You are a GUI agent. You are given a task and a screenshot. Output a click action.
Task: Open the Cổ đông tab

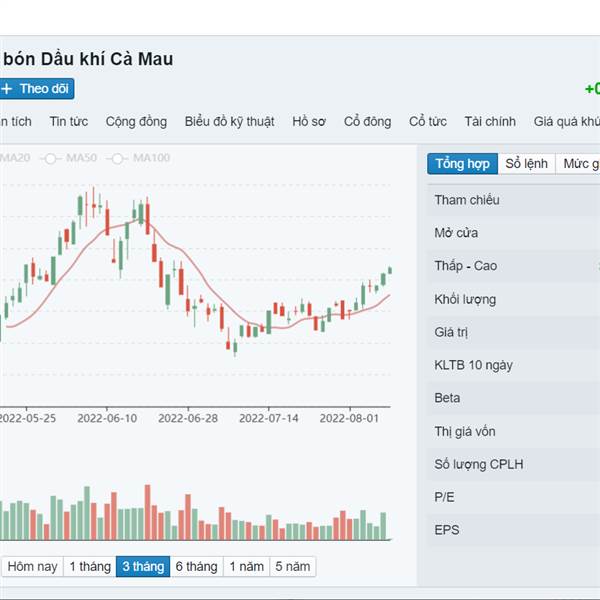(367, 121)
